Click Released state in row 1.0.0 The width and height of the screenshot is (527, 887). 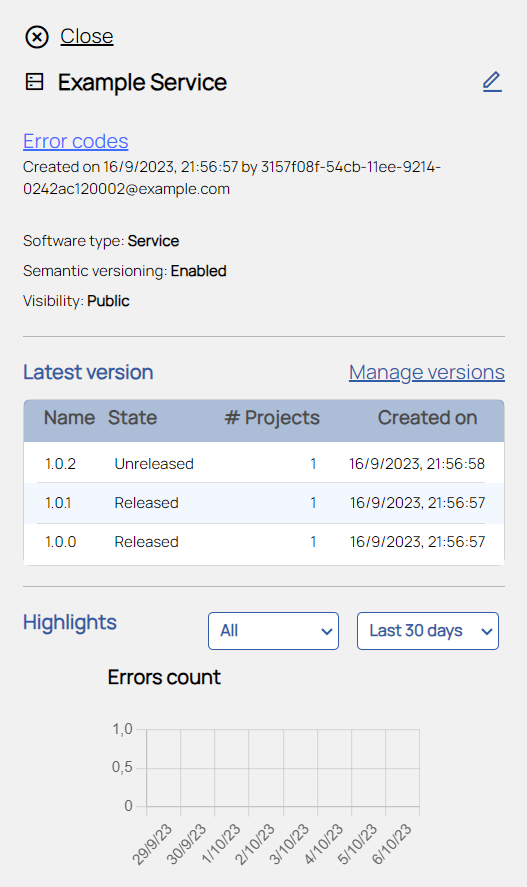point(146,542)
